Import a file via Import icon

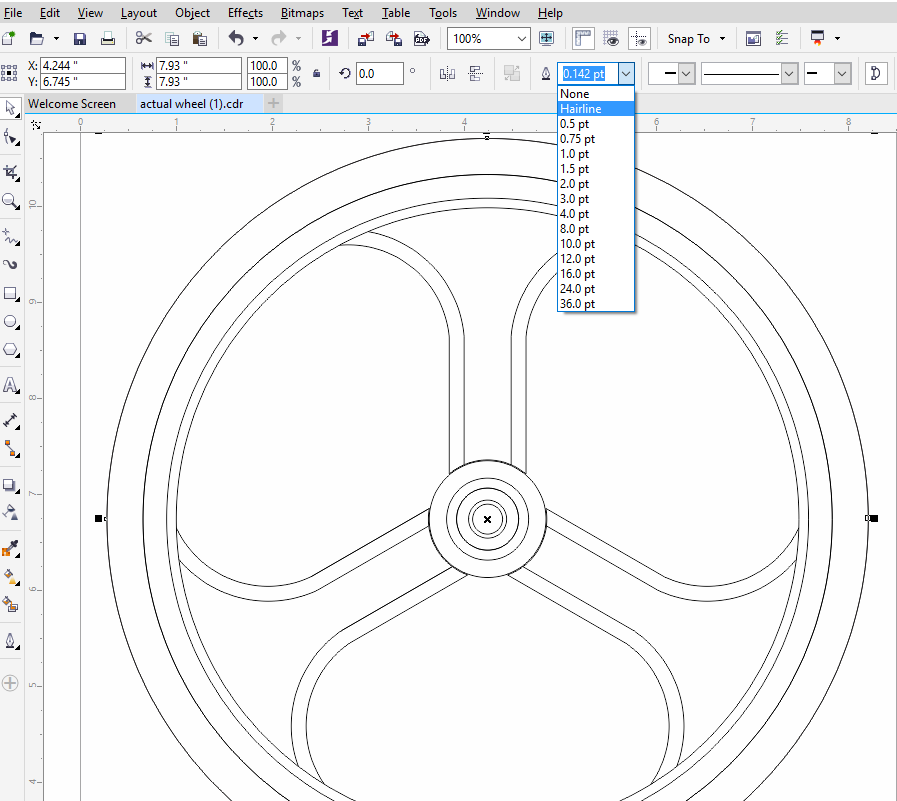click(x=366, y=39)
